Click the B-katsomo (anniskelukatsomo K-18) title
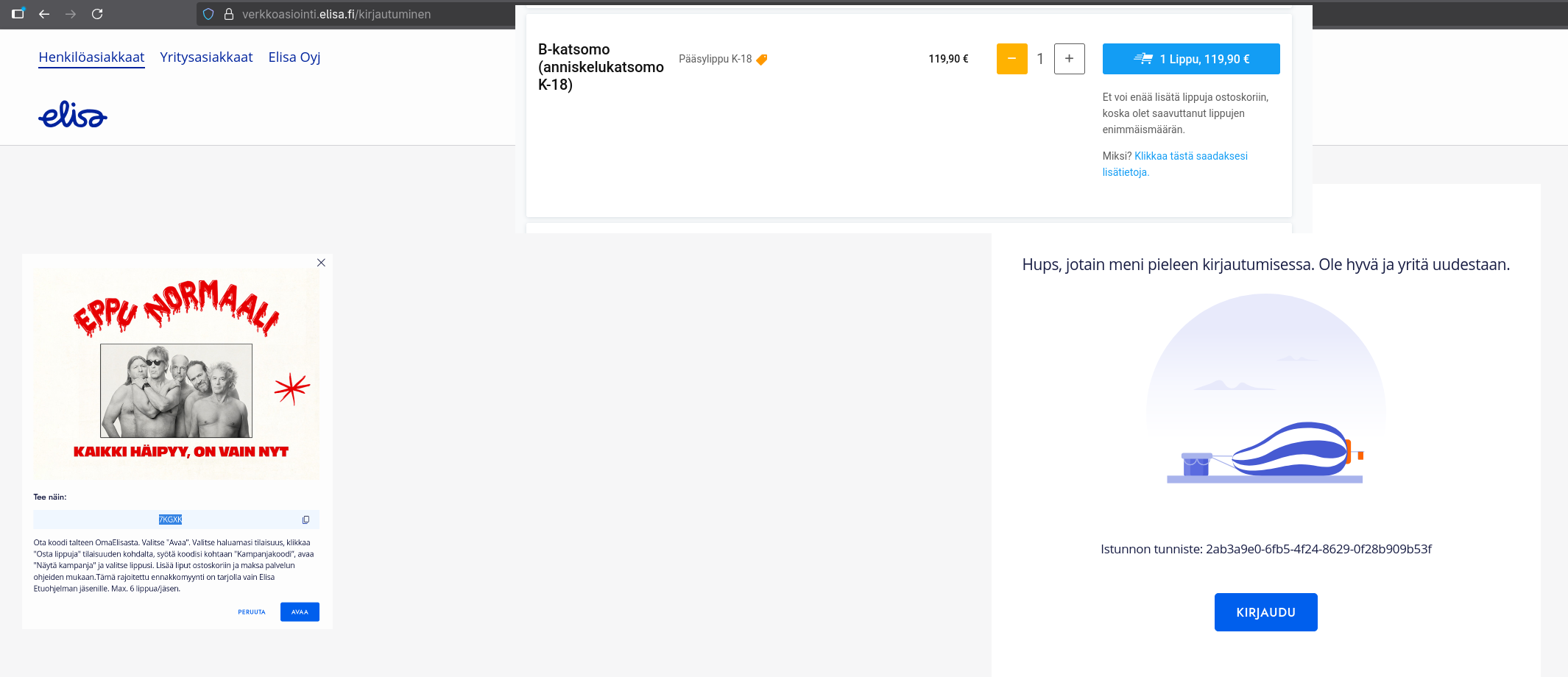The height and width of the screenshot is (677, 1568). pos(601,67)
